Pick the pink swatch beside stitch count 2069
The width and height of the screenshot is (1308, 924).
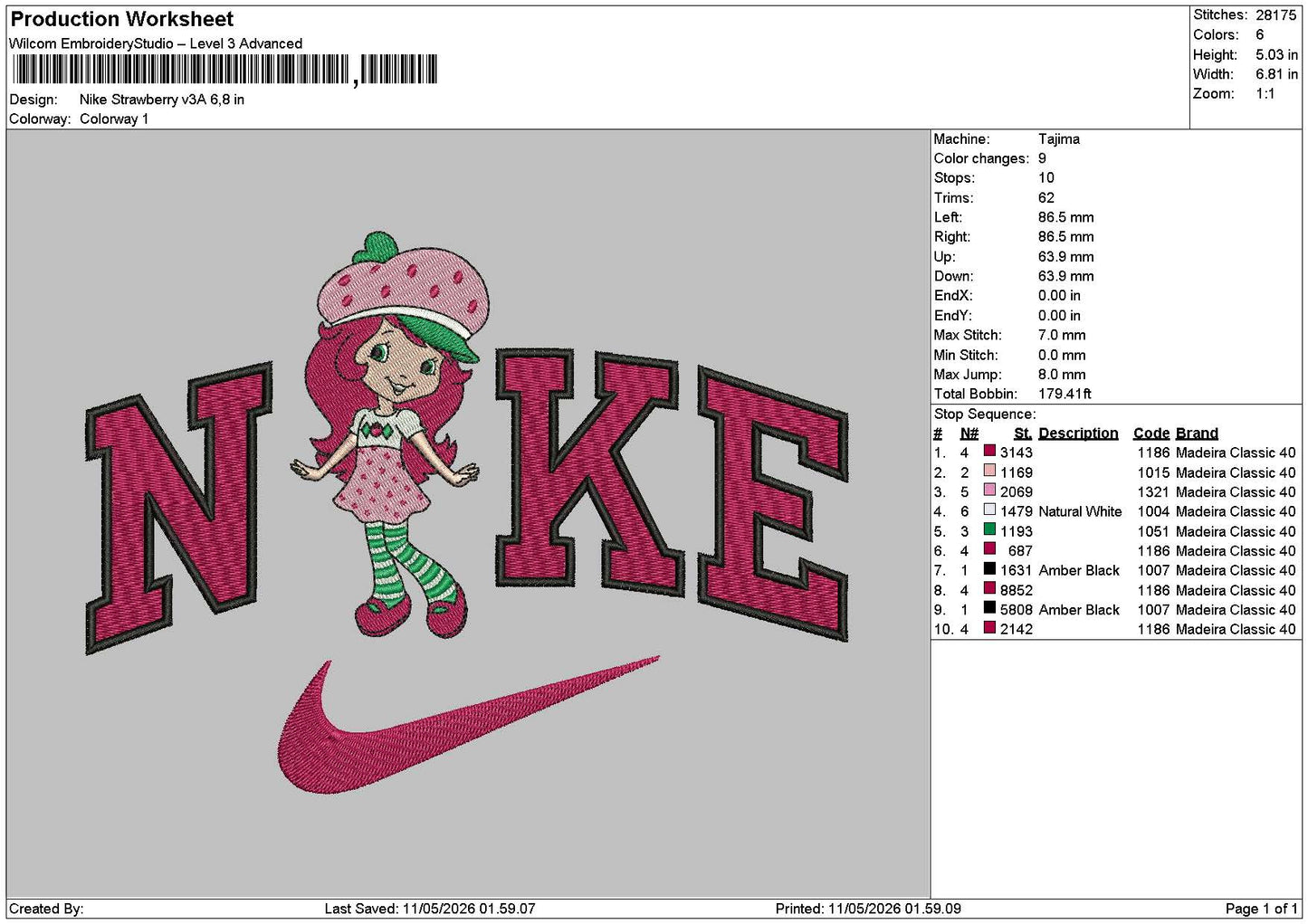989,491
